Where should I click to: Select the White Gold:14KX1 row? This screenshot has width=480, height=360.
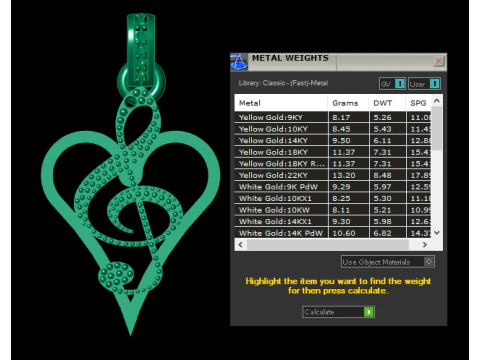(333, 222)
